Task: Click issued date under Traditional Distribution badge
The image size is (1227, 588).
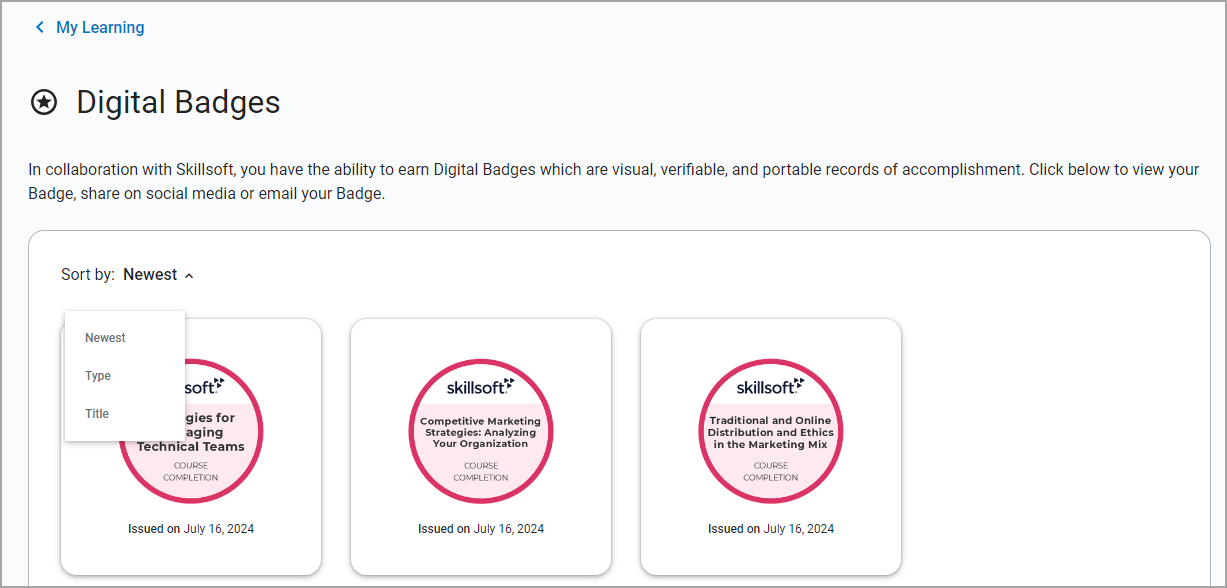Action: point(771,529)
